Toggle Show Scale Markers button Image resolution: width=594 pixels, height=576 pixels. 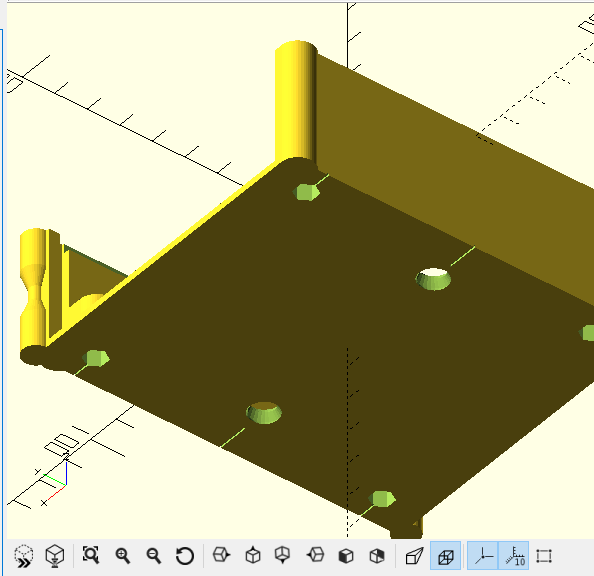514,556
